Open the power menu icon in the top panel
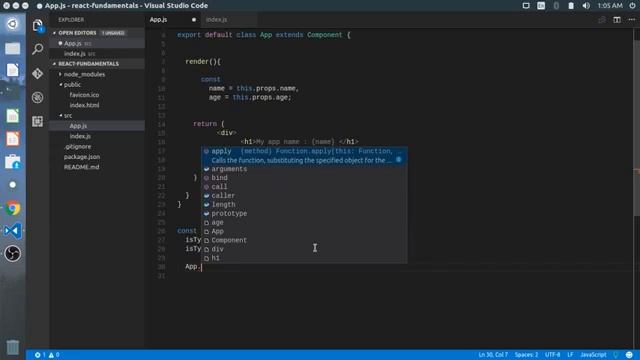Viewport: 640px width, 360px height. pyautogui.click(x=632, y=6)
